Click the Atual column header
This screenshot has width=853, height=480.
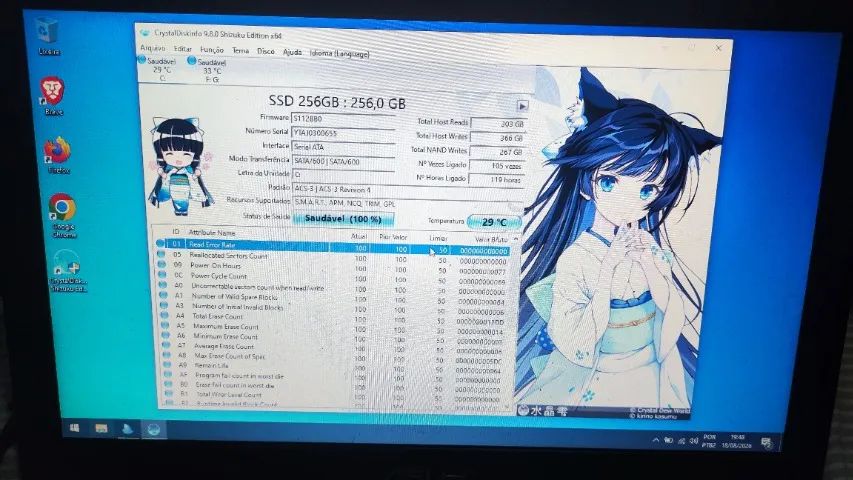pos(358,236)
